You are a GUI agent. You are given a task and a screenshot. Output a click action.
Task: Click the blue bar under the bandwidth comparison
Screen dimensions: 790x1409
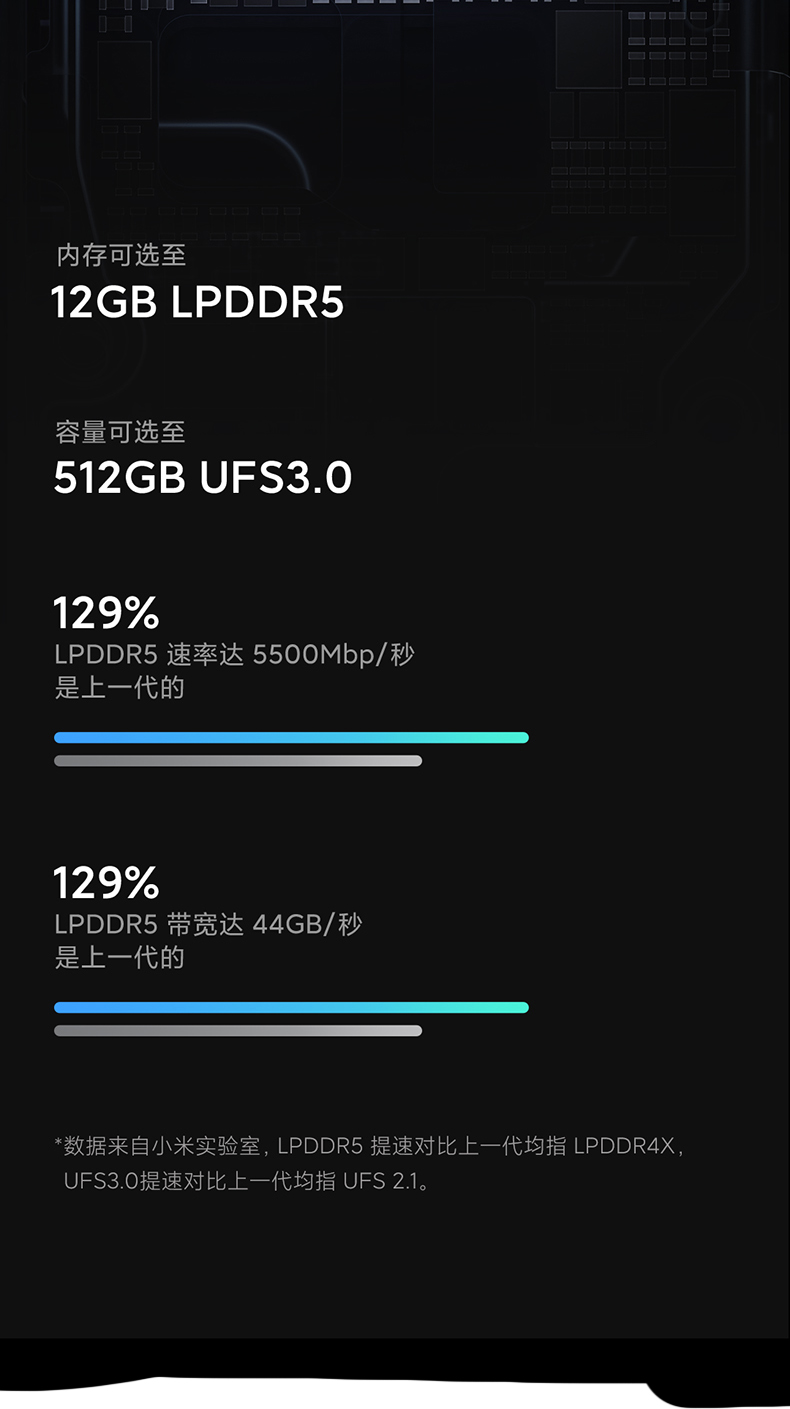(x=291, y=1008)
